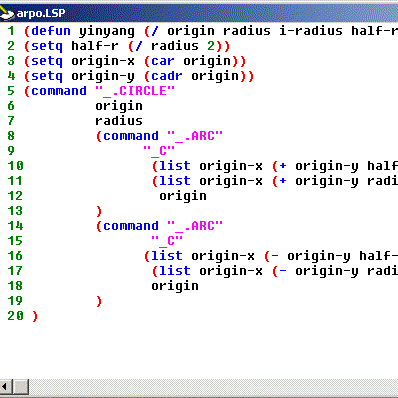Click origin-y on line 4
This screenshot has height=398, width=398.
103,77
